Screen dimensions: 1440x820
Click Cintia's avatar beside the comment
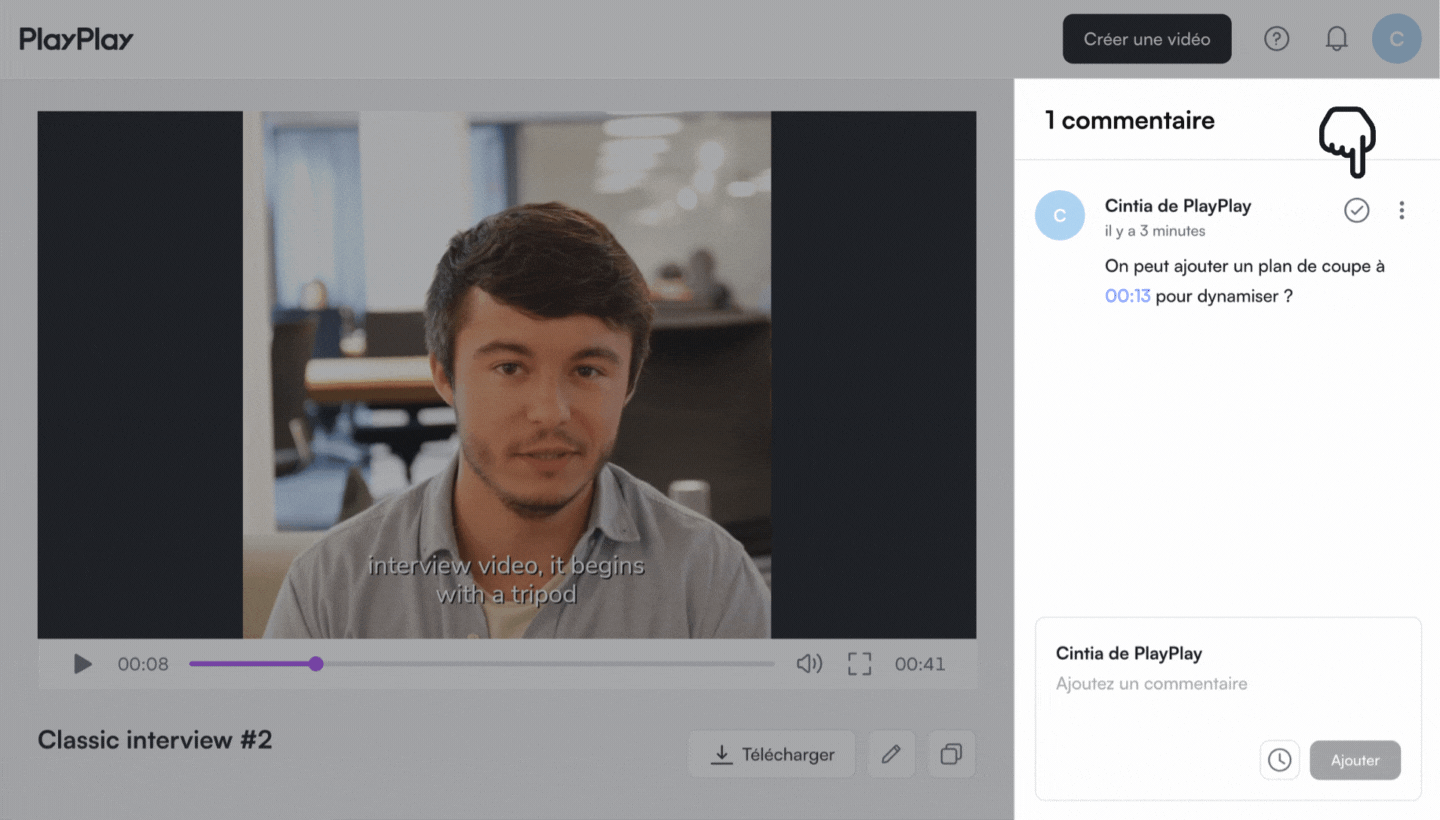(x=1059, y=215)
